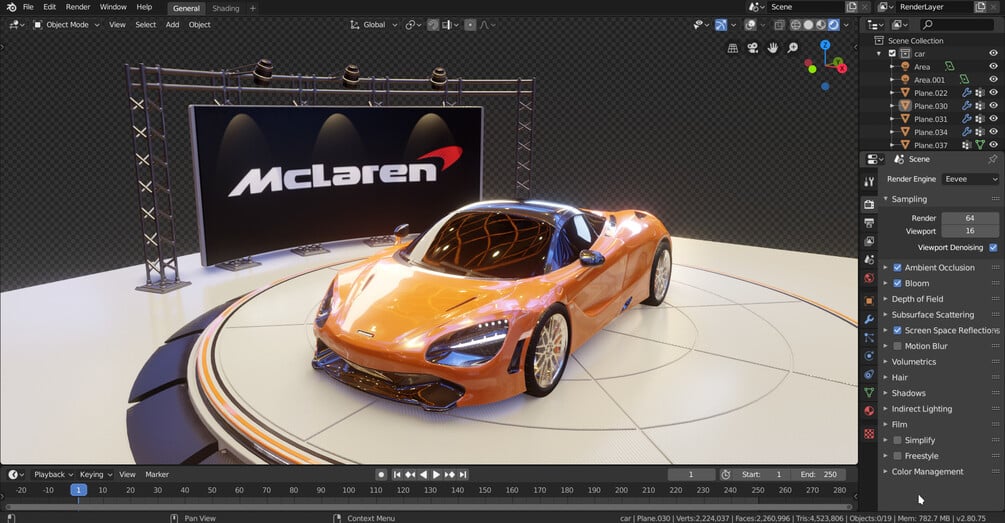1005x523 pixels.
Task: Open the Material properties tab
Action: (869, 411)
